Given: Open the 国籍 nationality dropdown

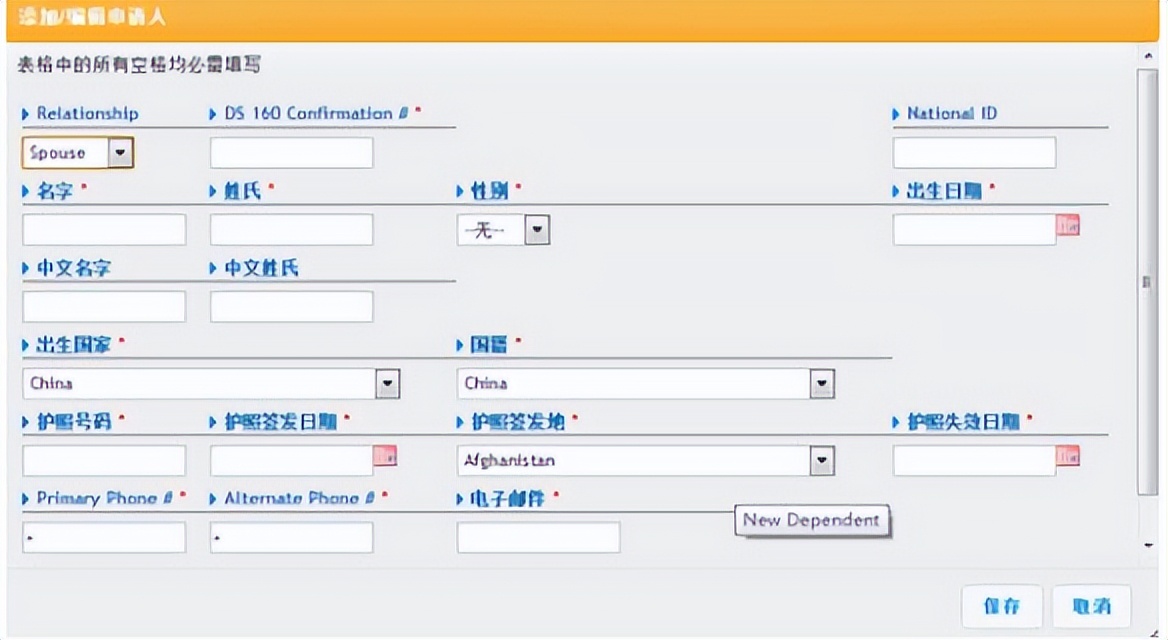Looking at the screenshot, I should 821,383.
